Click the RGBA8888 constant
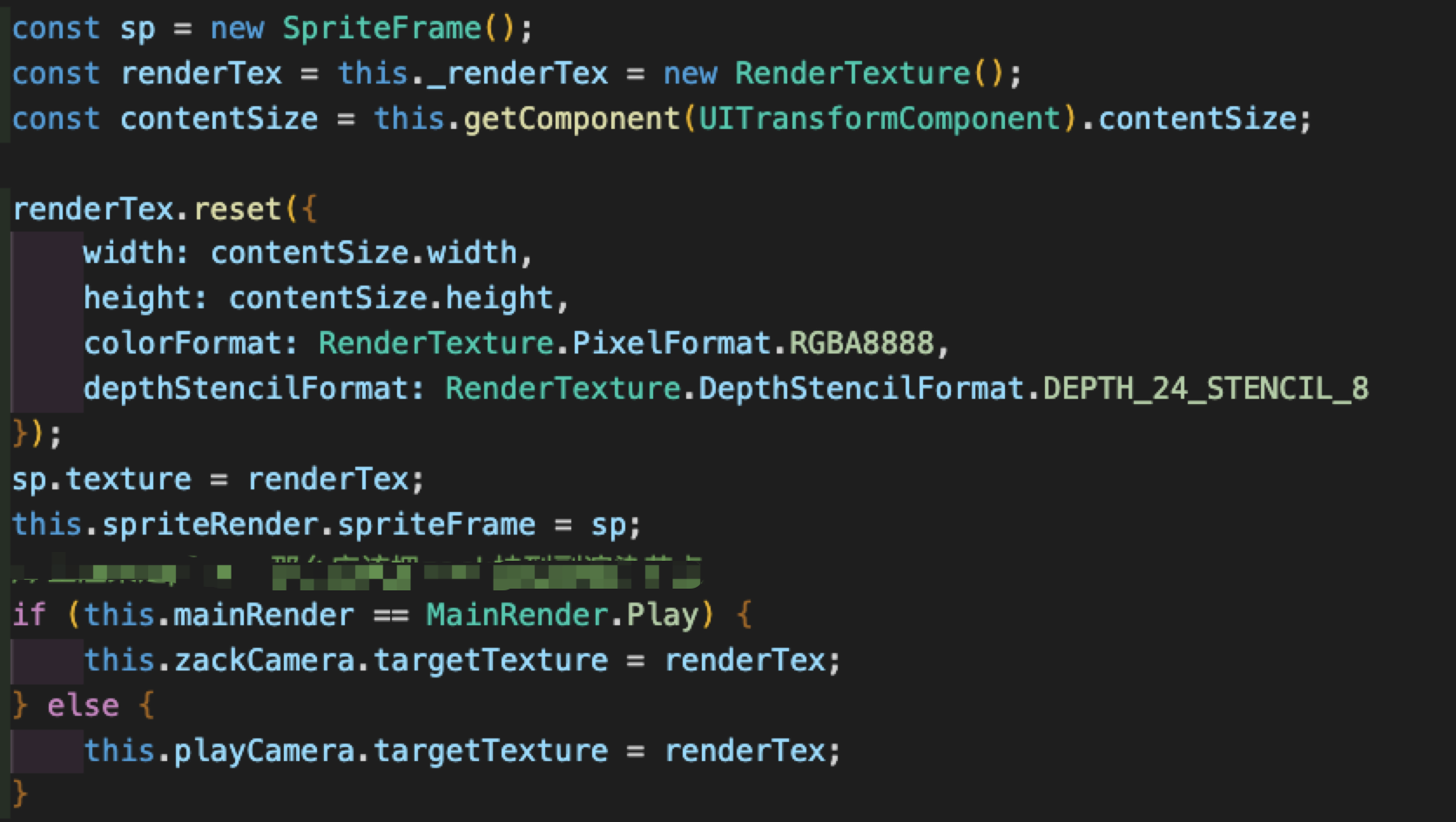Image resolution: width=1456 pixels, height=822 pixels. click(x=860, y=344)
